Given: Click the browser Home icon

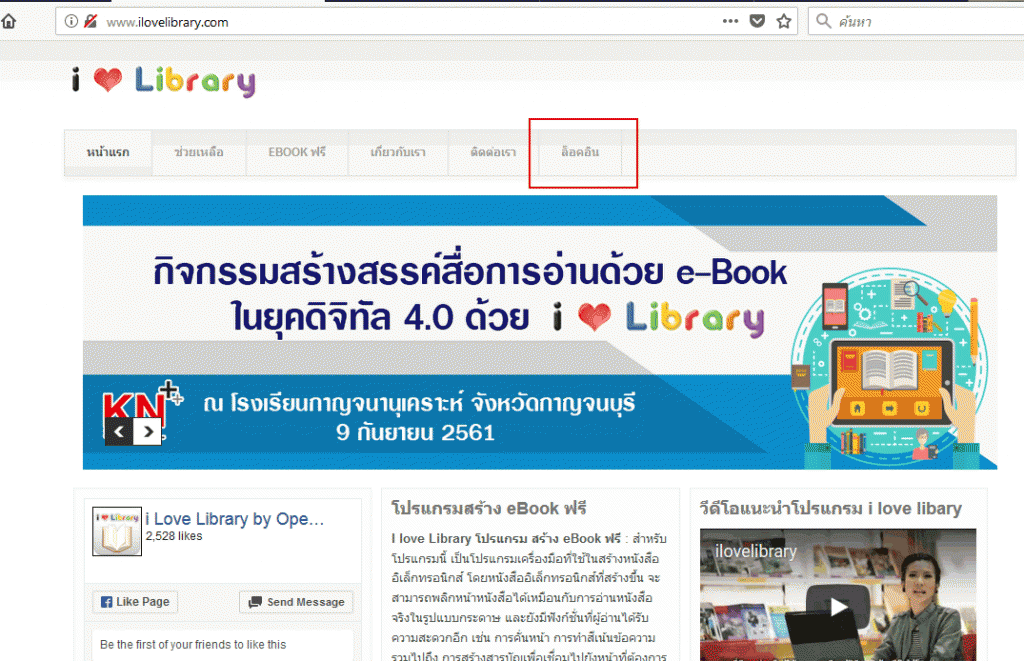Looking at the screenshot, I should (x=8, y=22).
